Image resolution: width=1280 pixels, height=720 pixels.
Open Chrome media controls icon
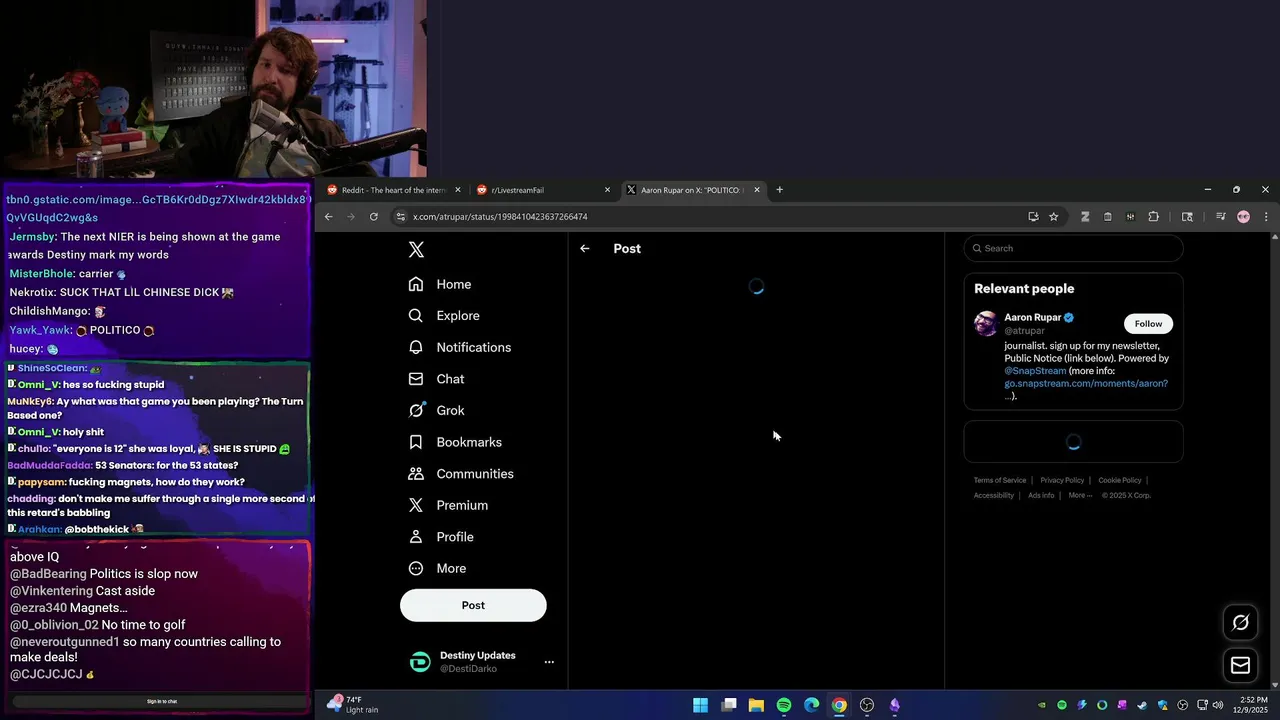pos(1220,216)
